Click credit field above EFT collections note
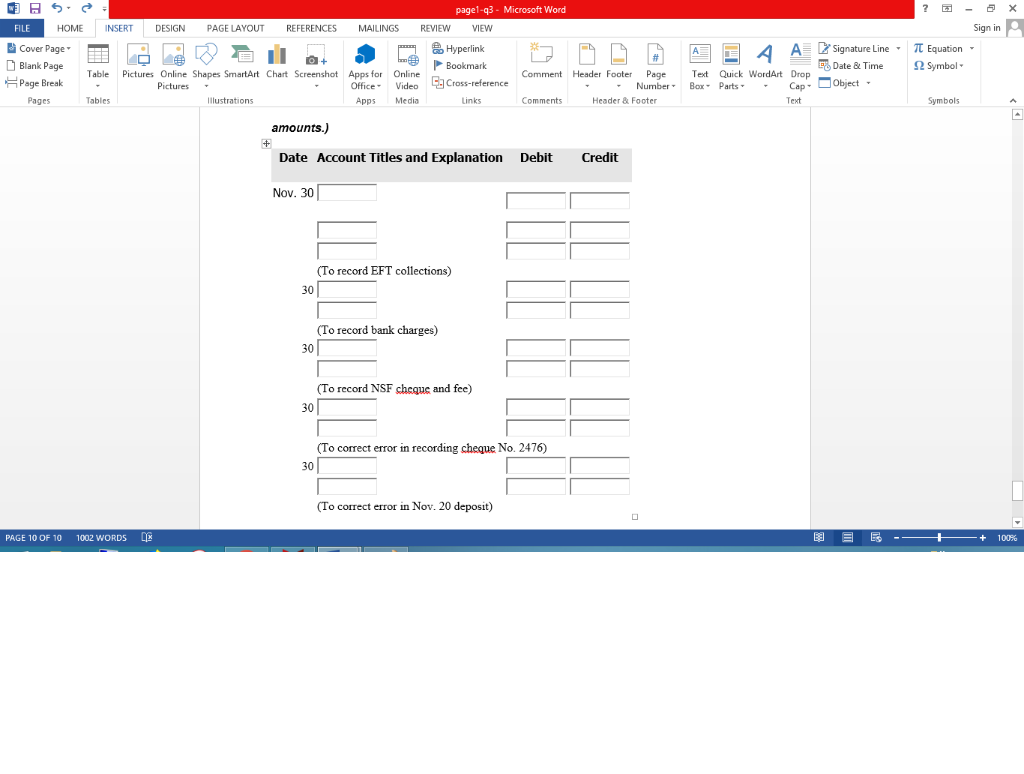Image resolution: width=1024 pixels, height=774 pixels. (x=600, y=251)
